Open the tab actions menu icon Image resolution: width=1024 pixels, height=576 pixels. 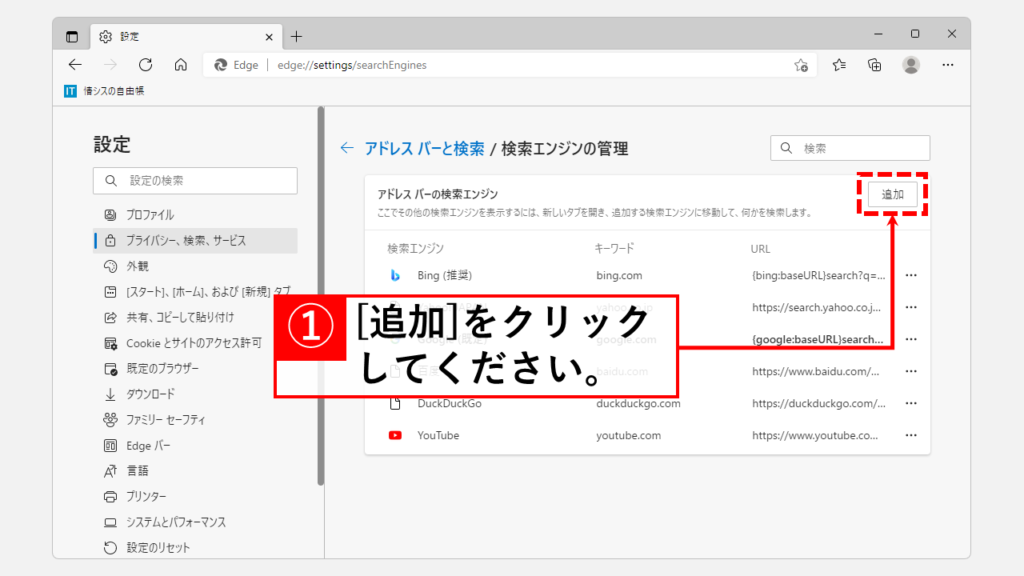(72, 37)
